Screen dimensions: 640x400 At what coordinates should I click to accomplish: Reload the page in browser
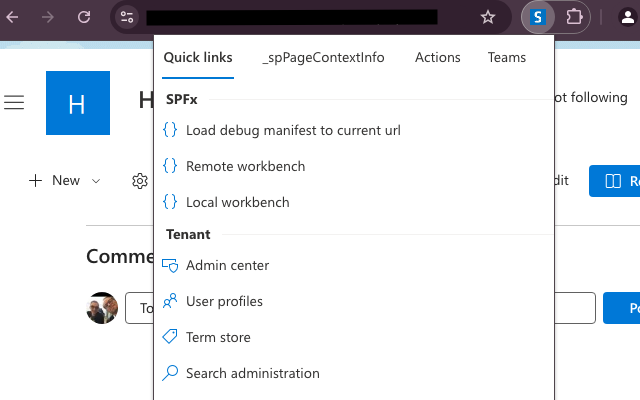(x=84, y=17)
